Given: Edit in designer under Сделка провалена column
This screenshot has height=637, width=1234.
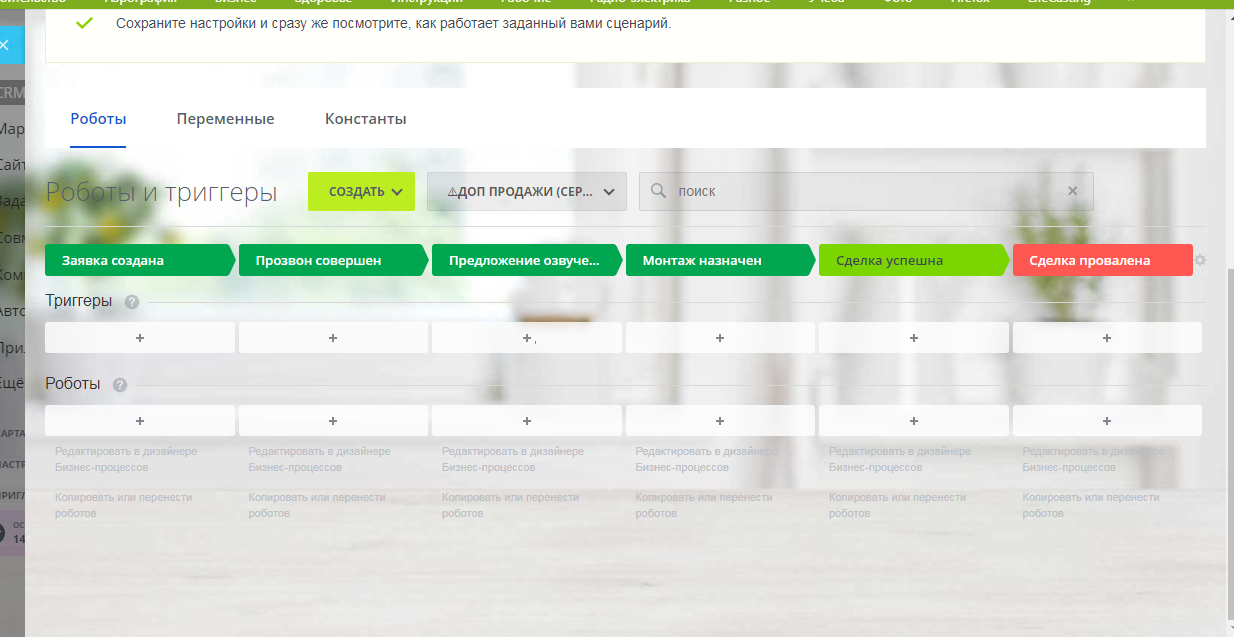Looking at the screenshot, I should tap(1093, 459).
